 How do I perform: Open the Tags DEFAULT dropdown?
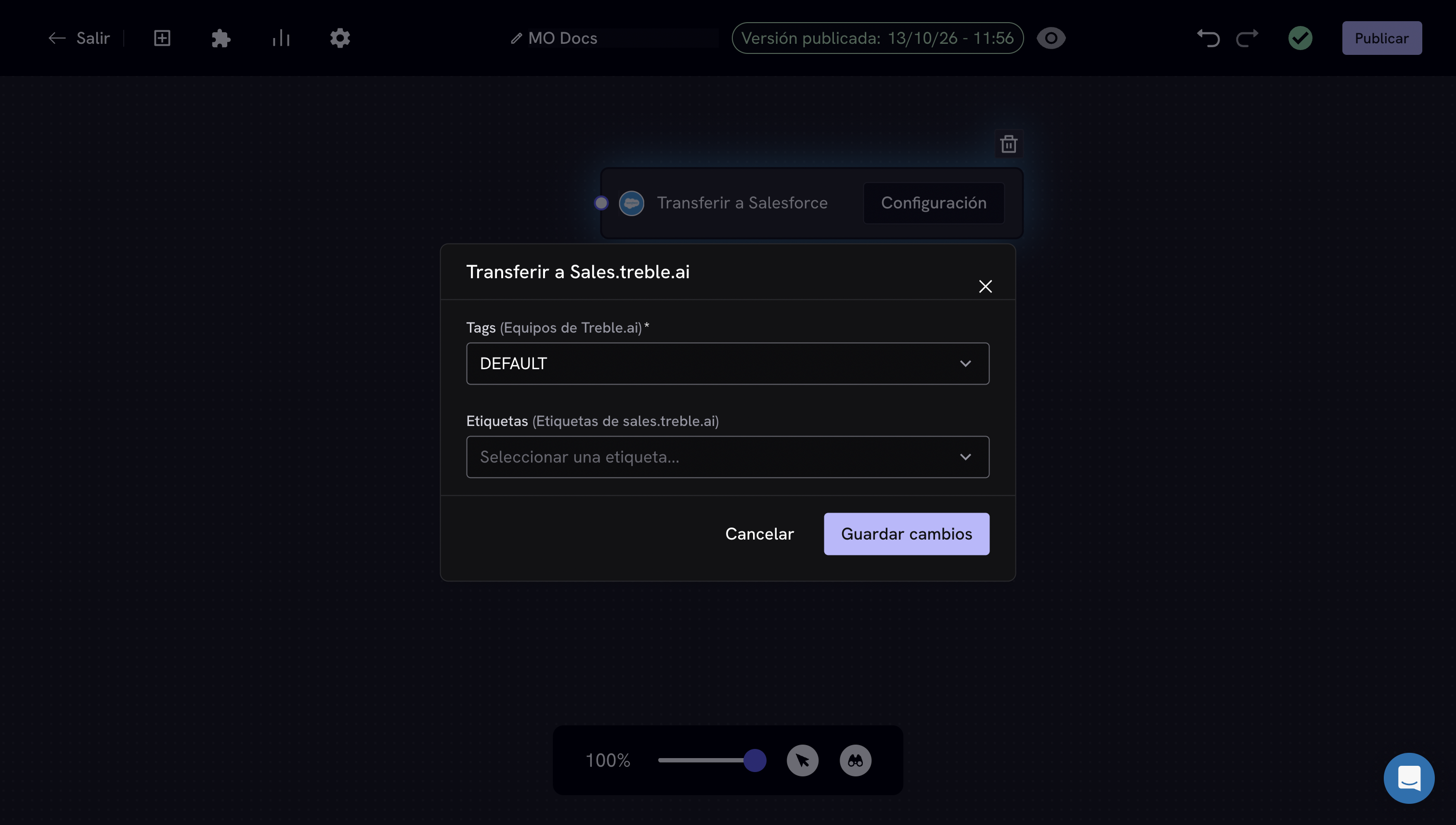coord(728,363)
